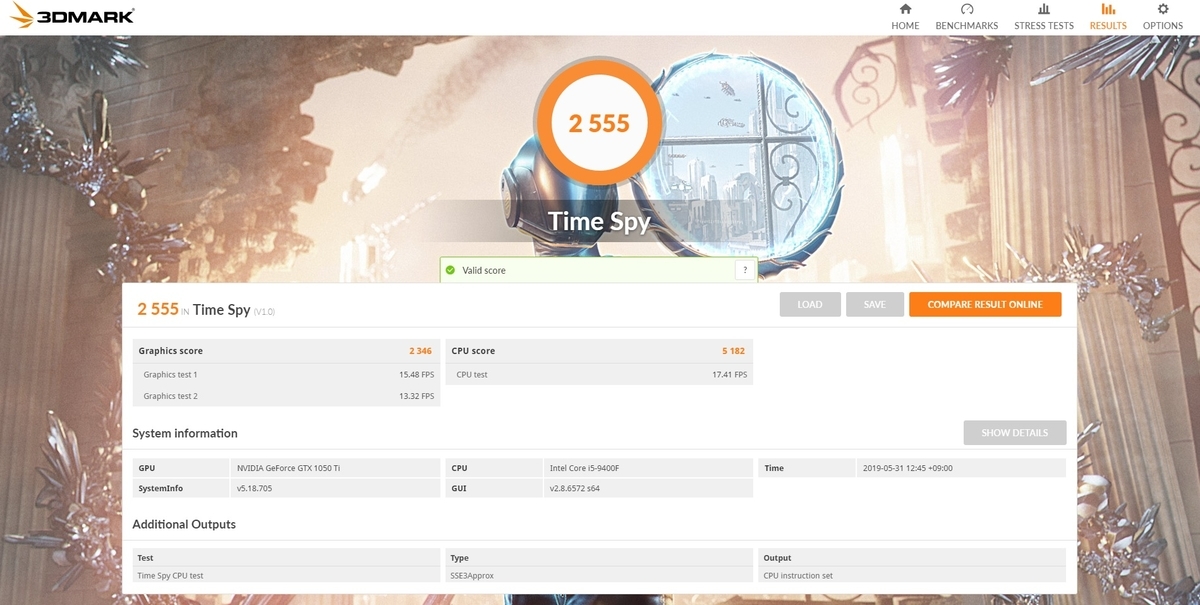
Task: Click the Load button
Action: 810,305
